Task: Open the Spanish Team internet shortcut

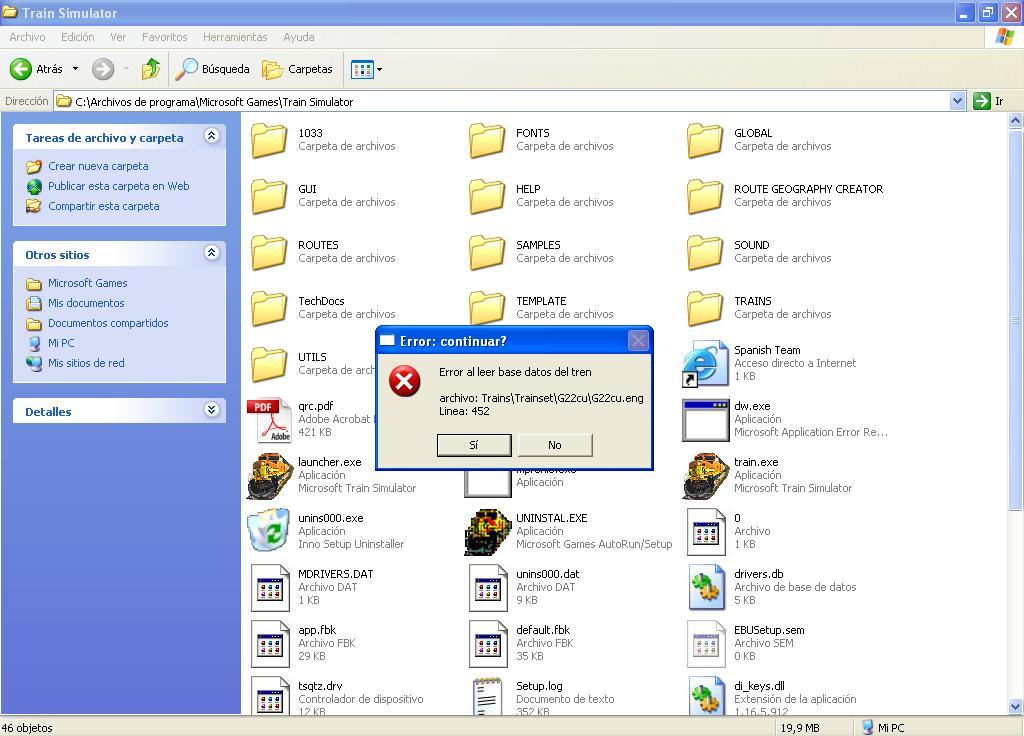Action: tap(706, 364)
